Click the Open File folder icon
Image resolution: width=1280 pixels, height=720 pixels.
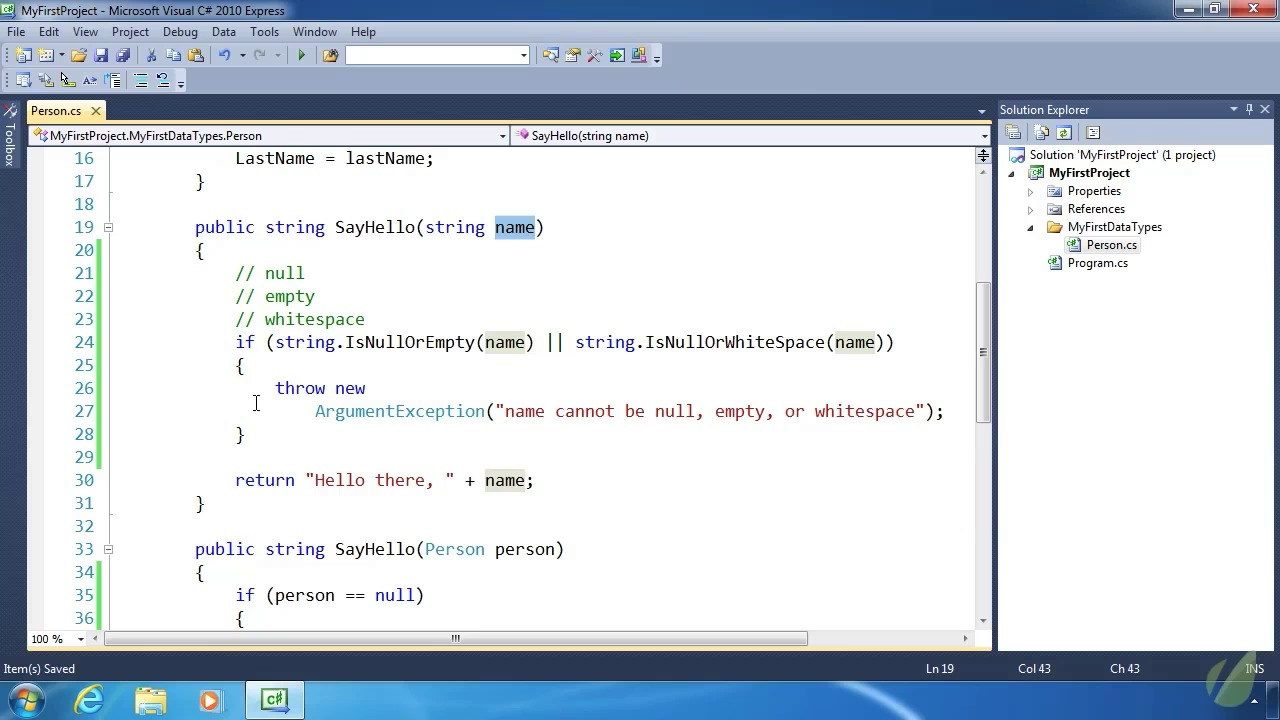click(79, 56)
